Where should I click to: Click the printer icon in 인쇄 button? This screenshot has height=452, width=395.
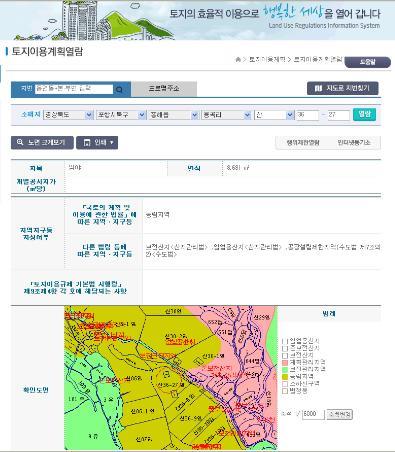[87, 143]
